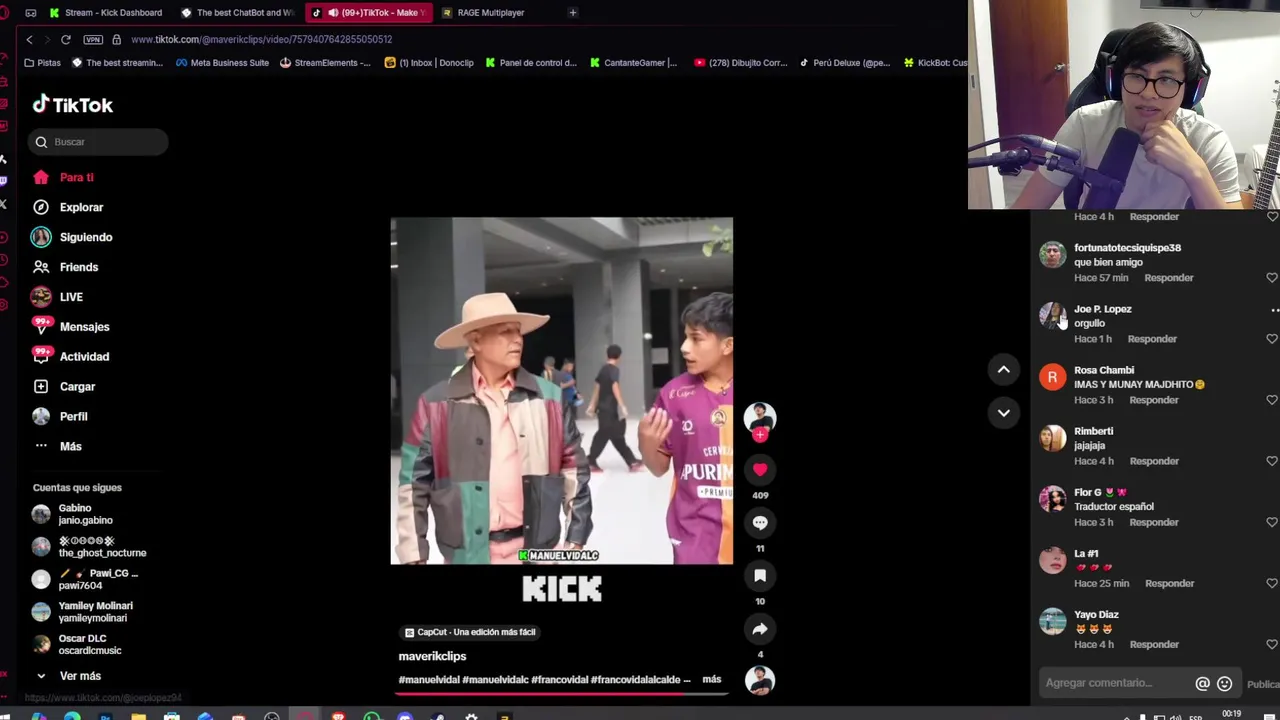Screen dimensions: 1280x720
Task: Like fortunatotecsiquispe38's comment heart
Action: click(x=1272, y=278)
